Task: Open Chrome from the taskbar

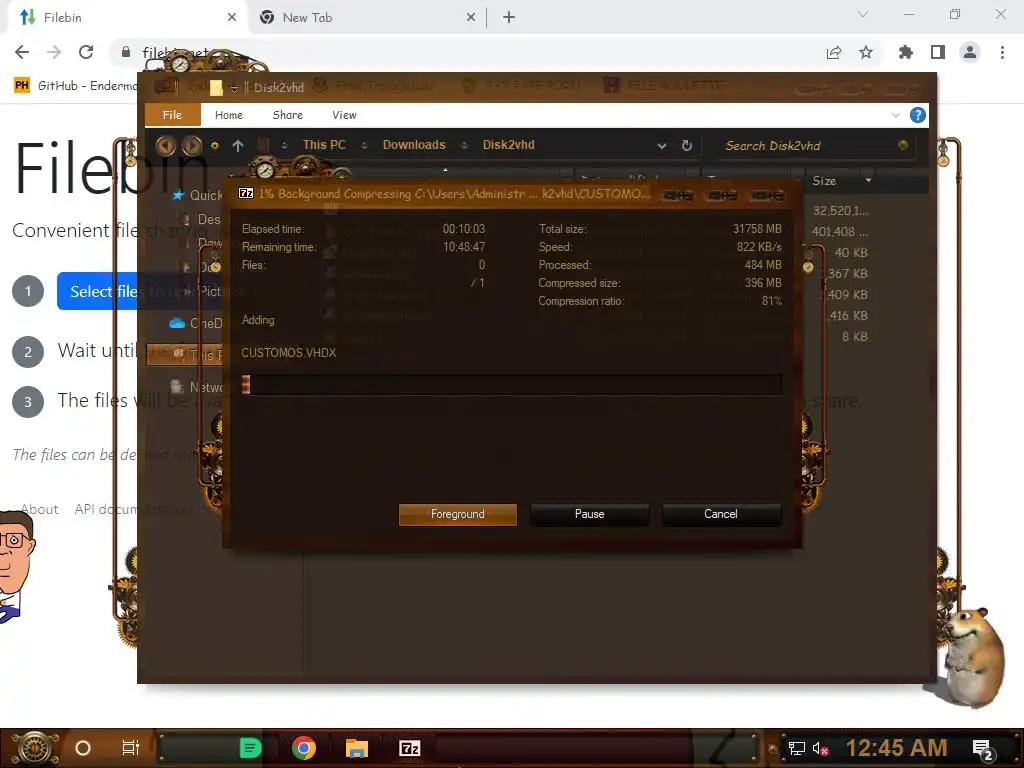Action: (x=304, y=748)
